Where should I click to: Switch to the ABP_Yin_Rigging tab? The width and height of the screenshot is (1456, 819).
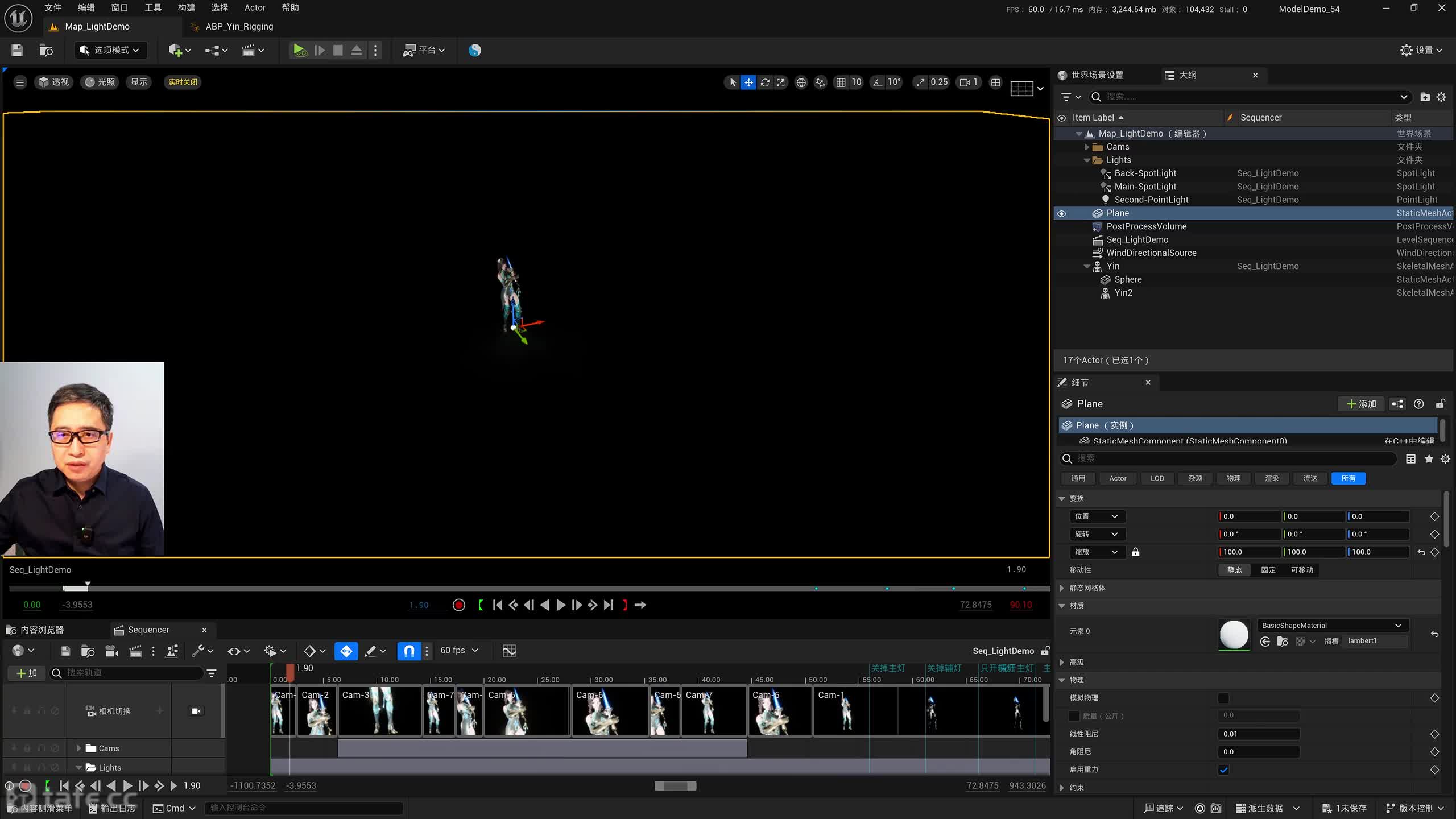coord(239,26)
